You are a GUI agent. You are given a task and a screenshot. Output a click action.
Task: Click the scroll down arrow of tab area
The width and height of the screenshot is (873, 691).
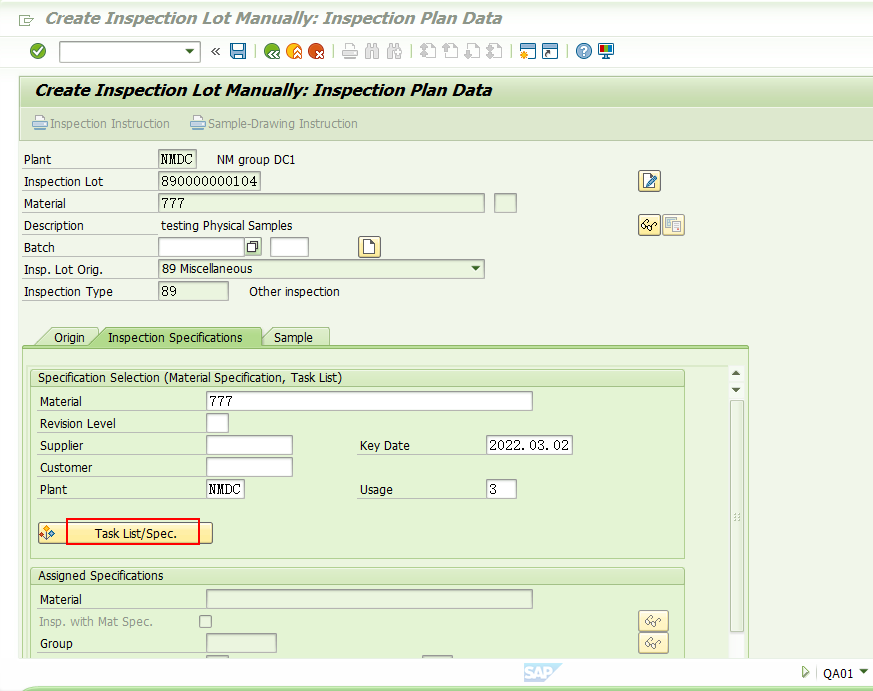[736, 390]
